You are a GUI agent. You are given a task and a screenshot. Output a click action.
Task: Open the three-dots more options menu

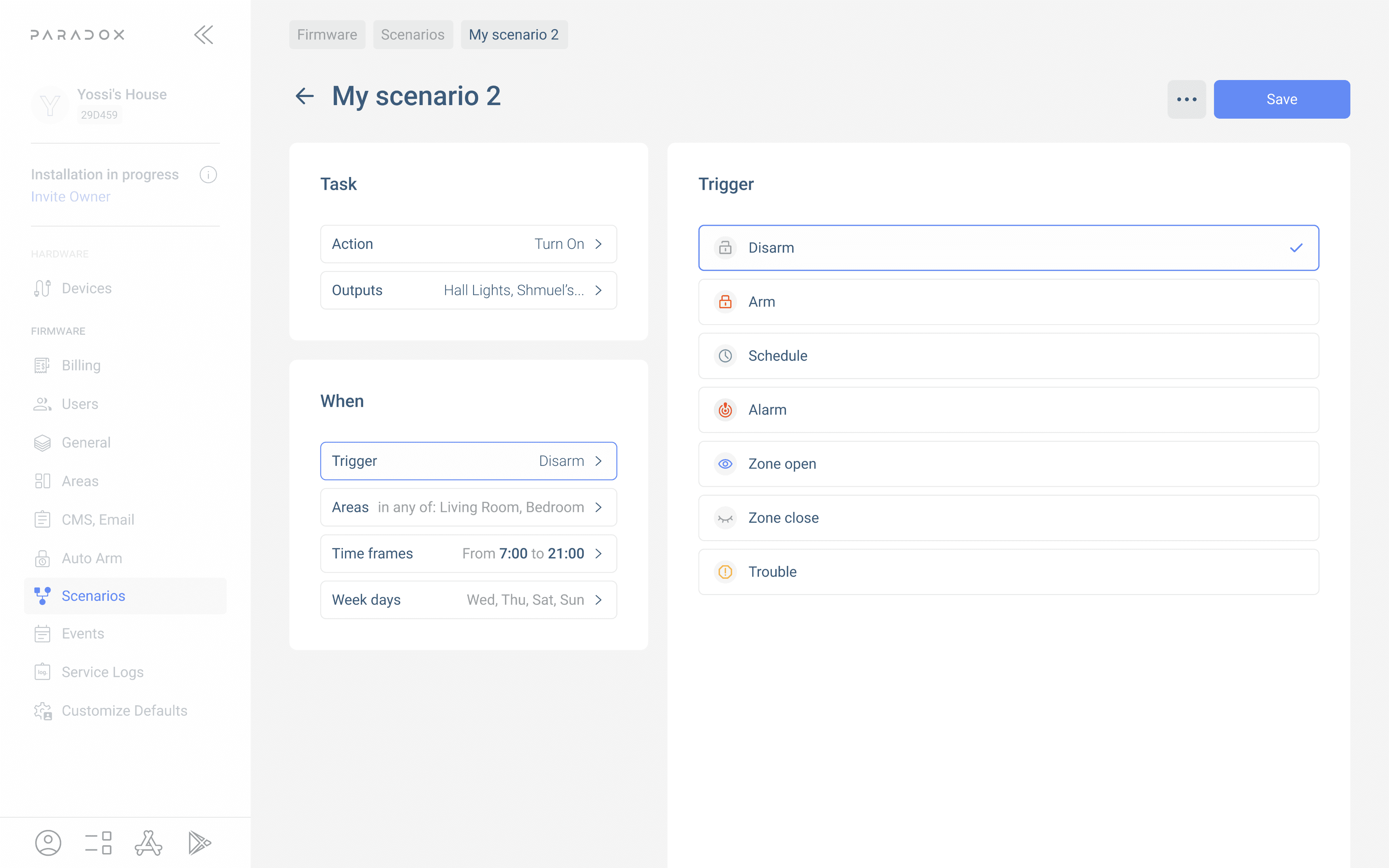(1186, 99)
